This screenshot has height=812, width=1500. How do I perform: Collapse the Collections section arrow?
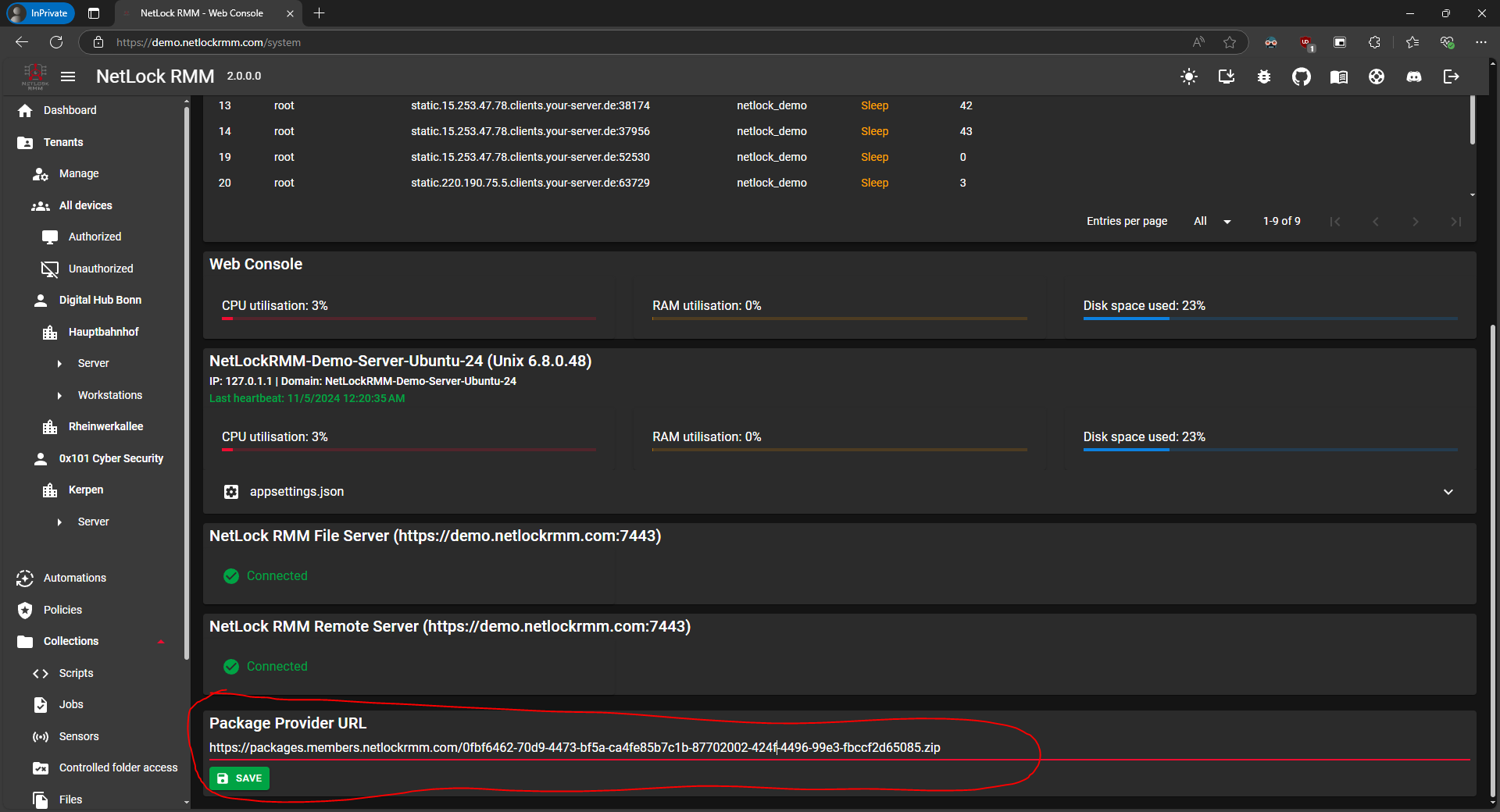(x=161, y=641)
